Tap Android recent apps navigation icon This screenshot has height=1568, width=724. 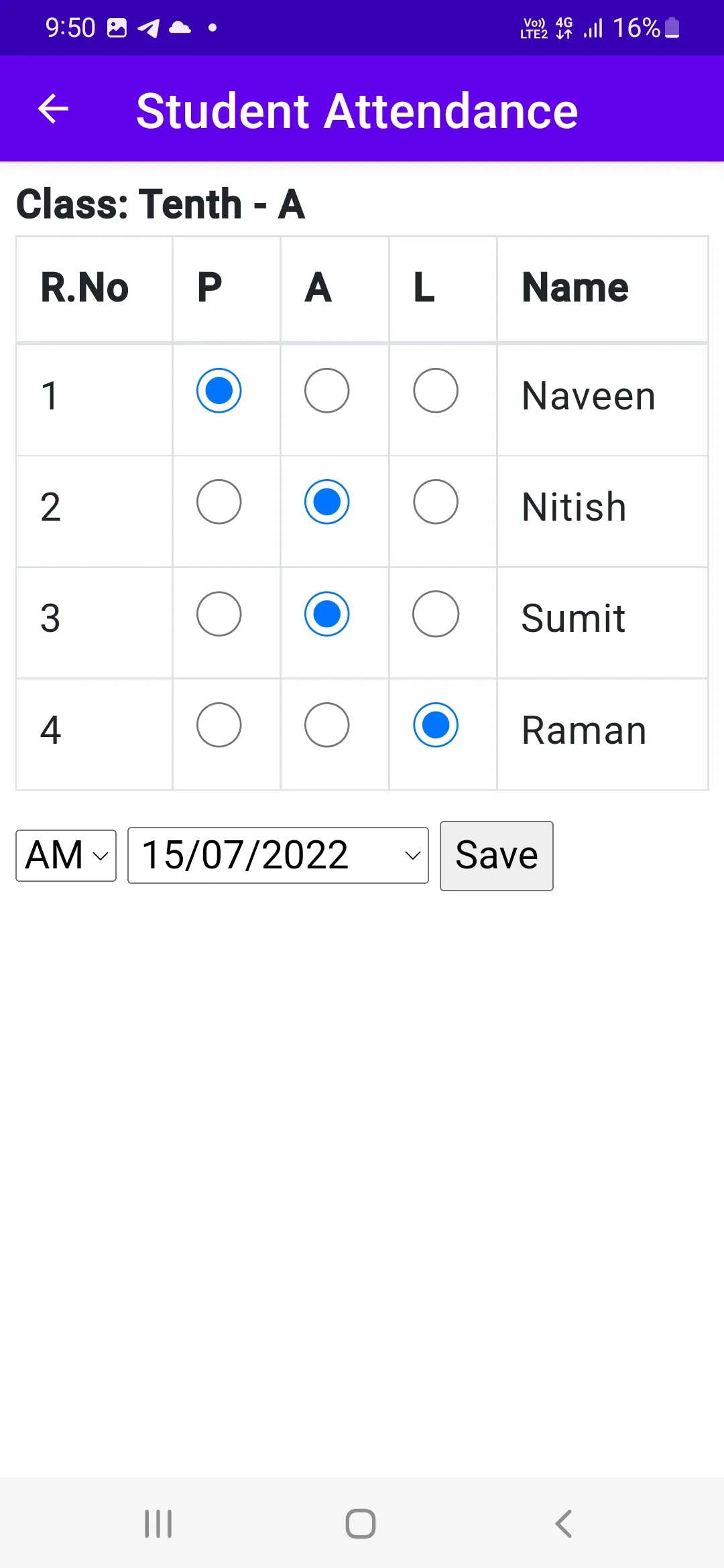[158, 1524]
